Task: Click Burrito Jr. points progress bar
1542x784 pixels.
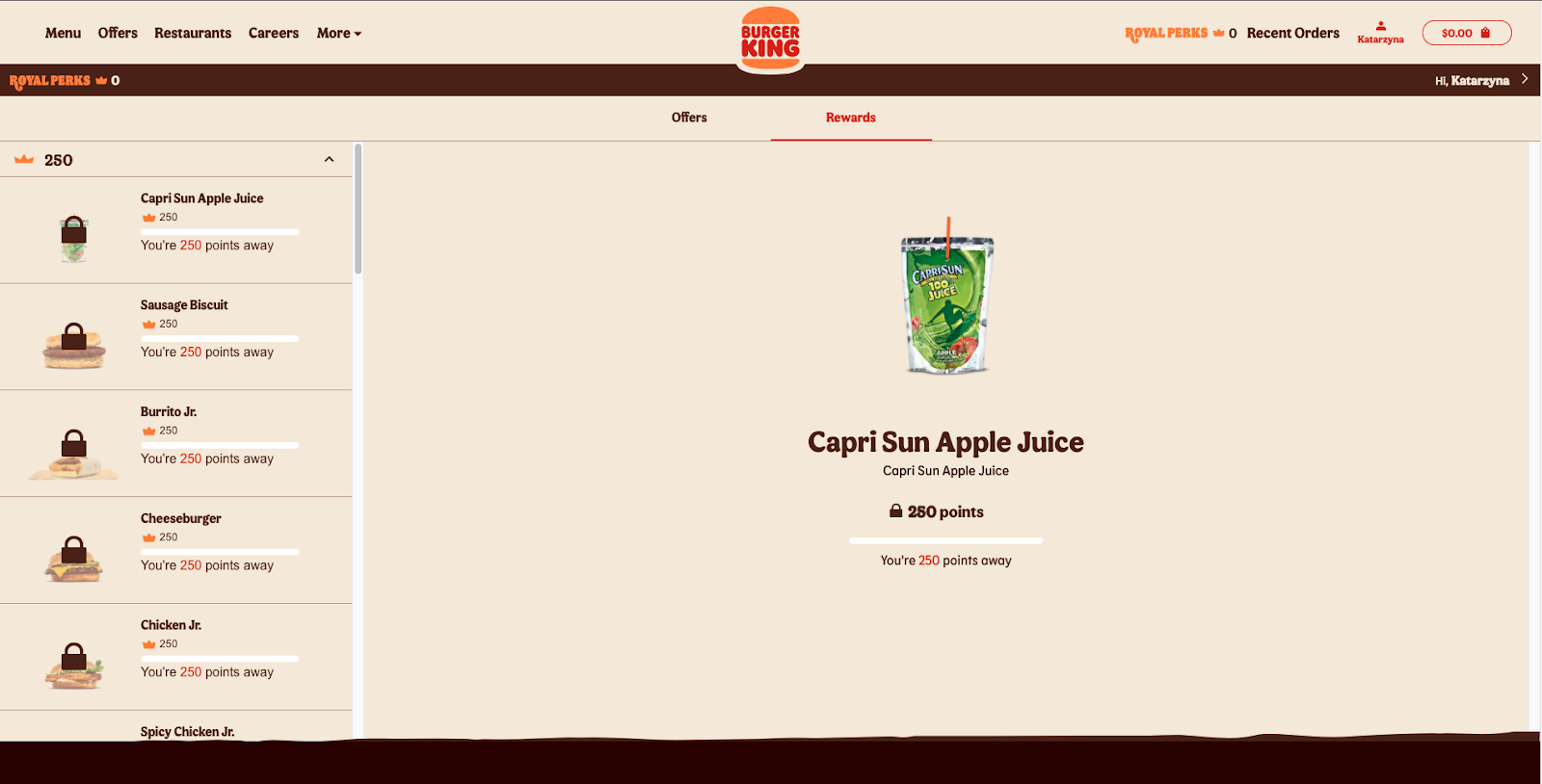Action: click(220, 445)
